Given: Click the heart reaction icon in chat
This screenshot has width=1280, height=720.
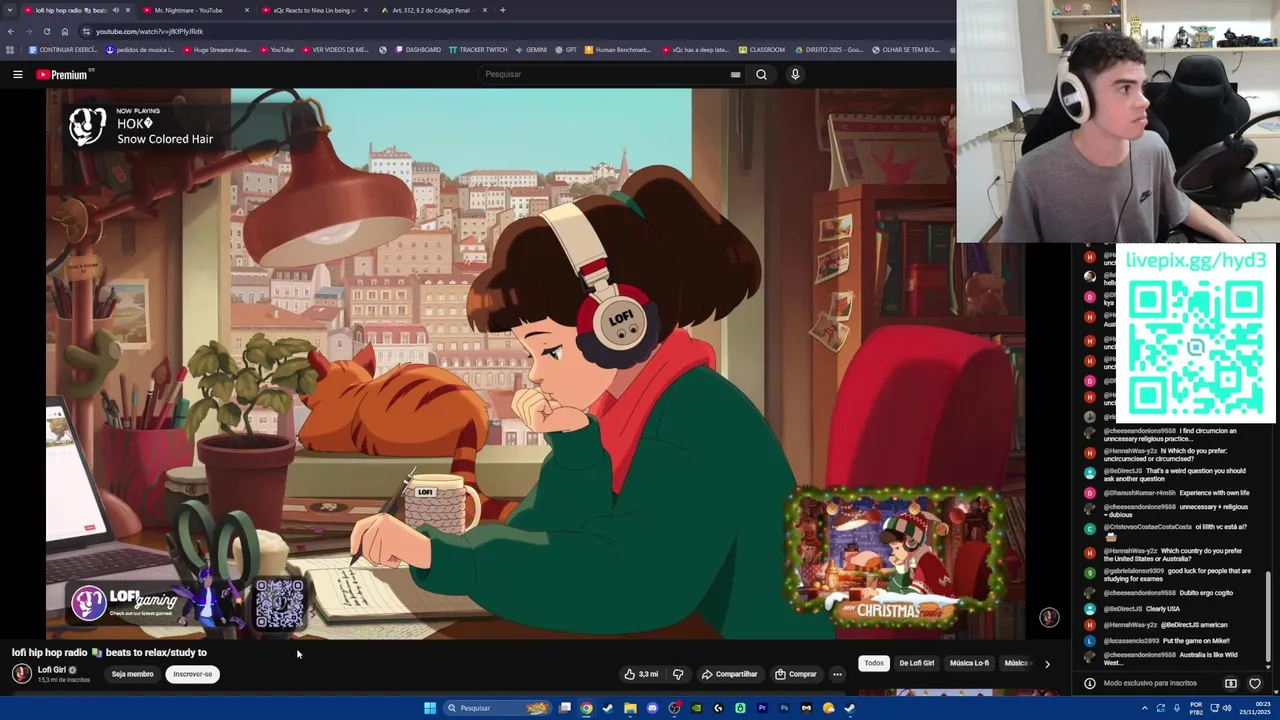Looking at the screenshot, I should (1255, 683).
